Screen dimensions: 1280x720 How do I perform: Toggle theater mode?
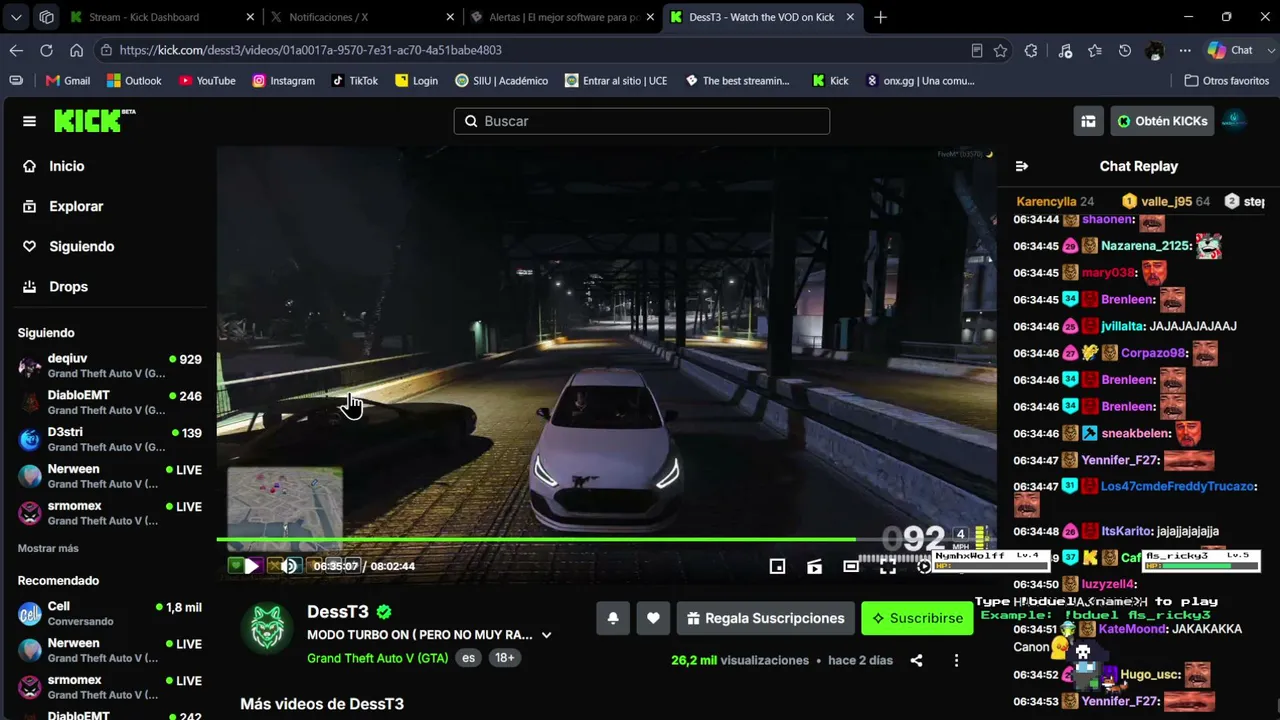pos(851,566)
